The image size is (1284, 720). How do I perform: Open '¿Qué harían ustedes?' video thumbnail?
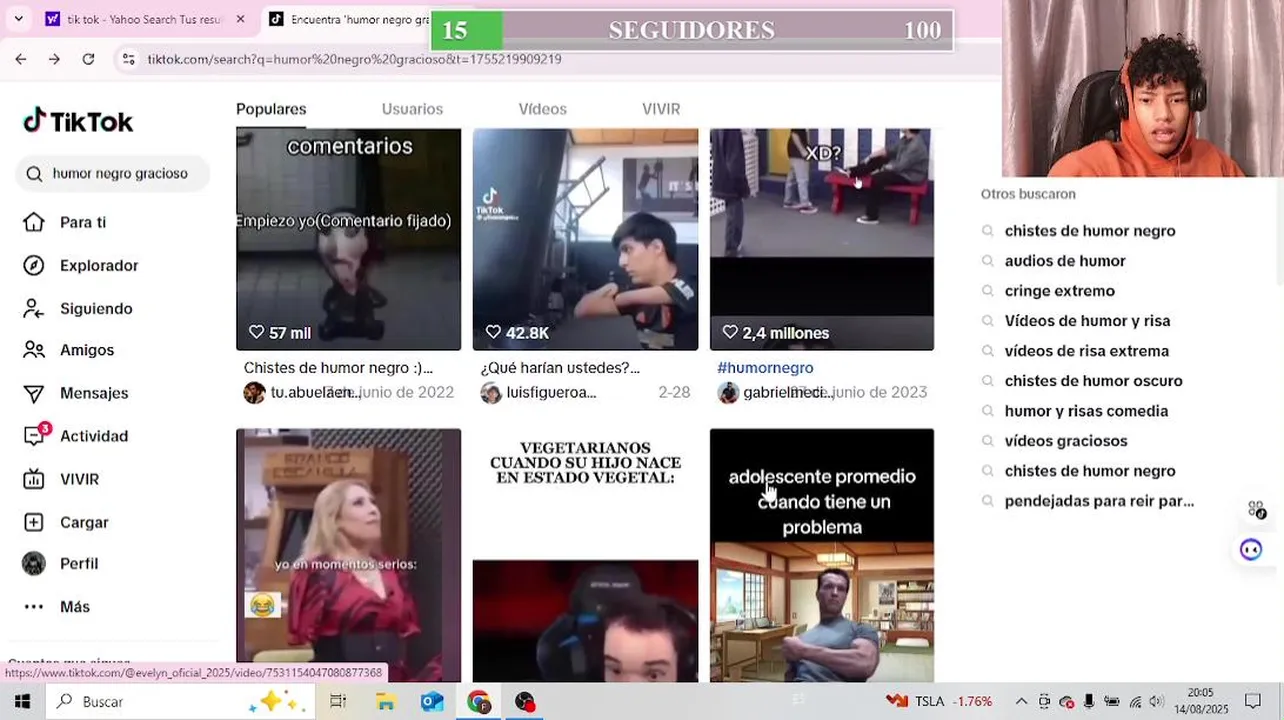point(585,239)
